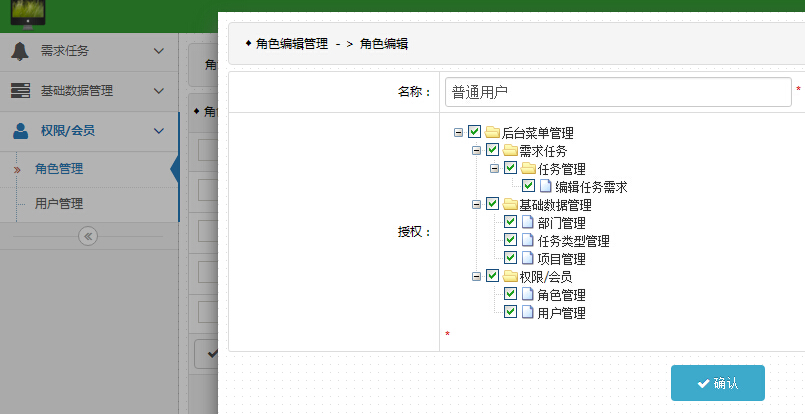
Task: Click the file icon of 编辑任务需求
Action: pyautogui.click(x=546, y=186)
